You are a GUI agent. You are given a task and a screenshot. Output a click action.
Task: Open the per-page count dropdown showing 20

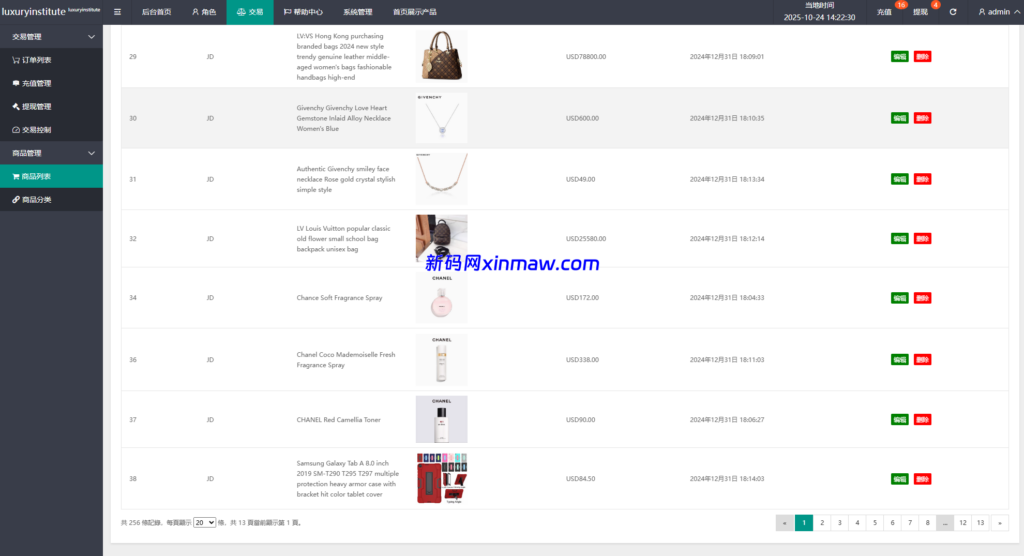coord(204,522)
